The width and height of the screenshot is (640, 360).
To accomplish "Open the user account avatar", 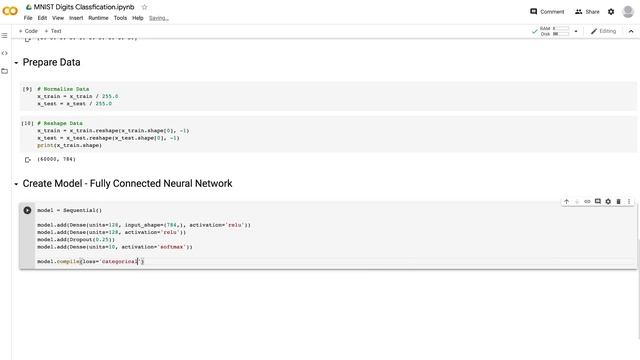I will pos(628,11).
